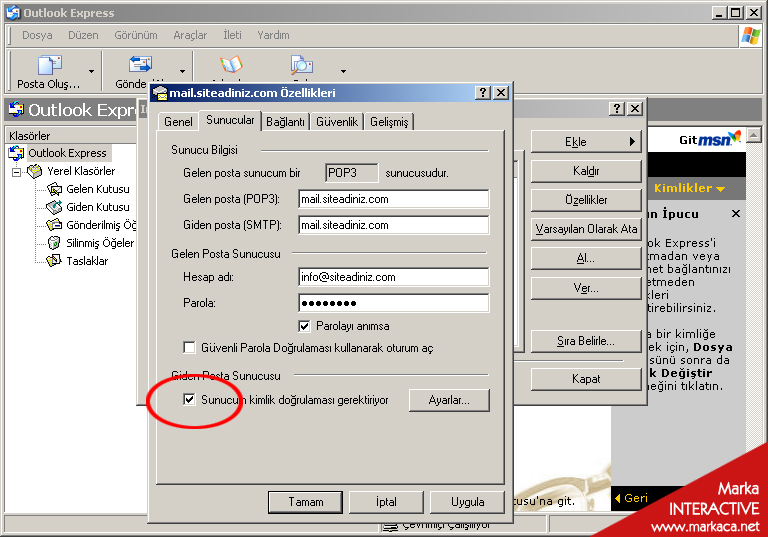
Task: Click the Sıra Belirle... button
Action: pyautogui.click(x=586, y=341)
